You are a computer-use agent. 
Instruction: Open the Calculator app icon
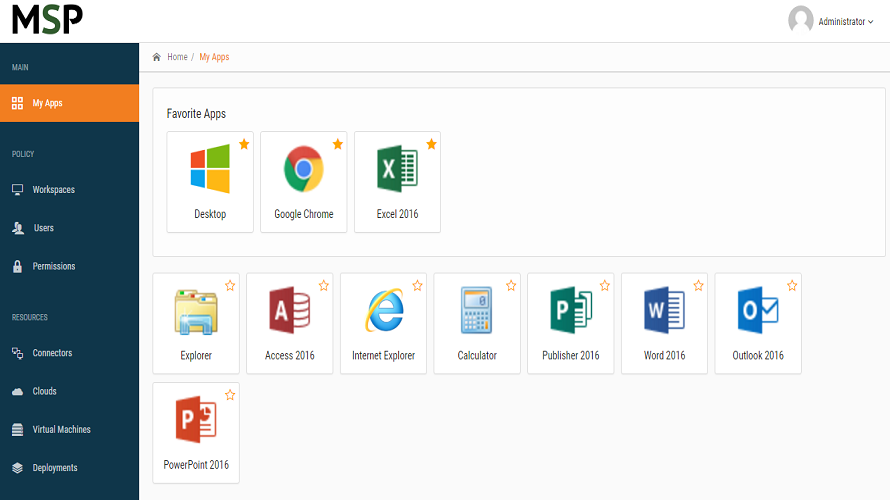(x=477, y=310)
